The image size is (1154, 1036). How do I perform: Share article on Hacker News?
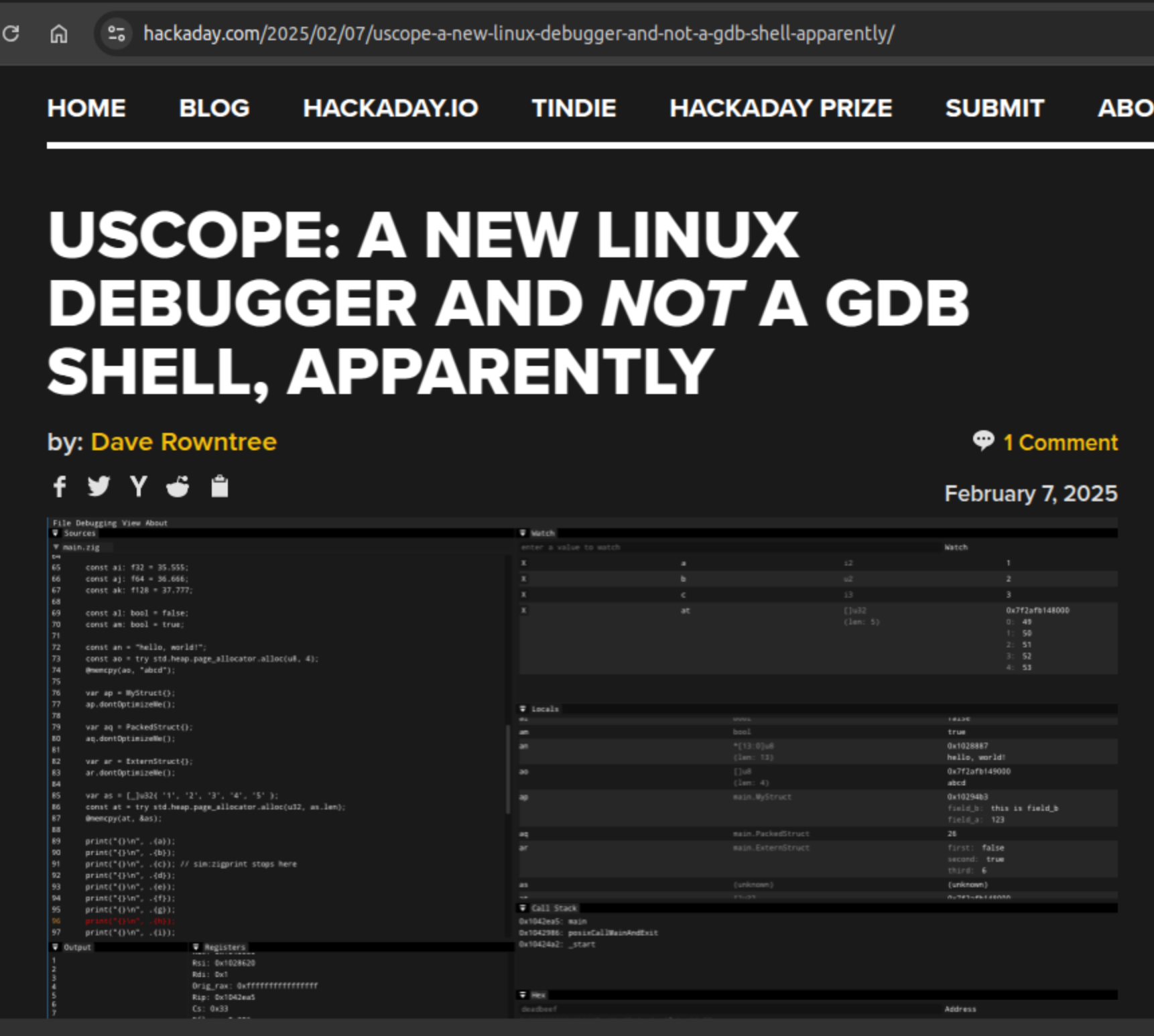[138, 487]
